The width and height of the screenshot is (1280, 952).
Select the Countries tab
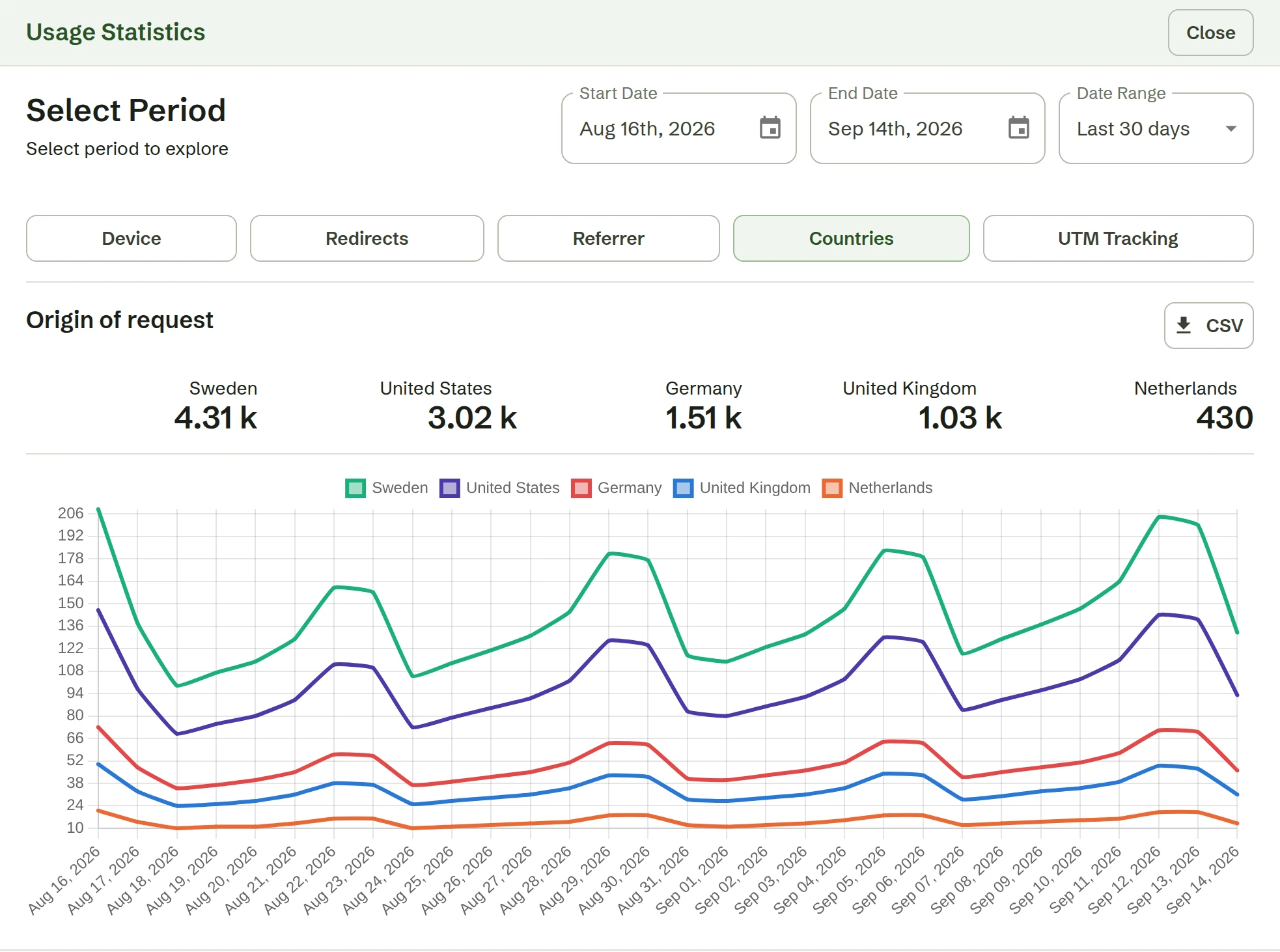[851, 238]
